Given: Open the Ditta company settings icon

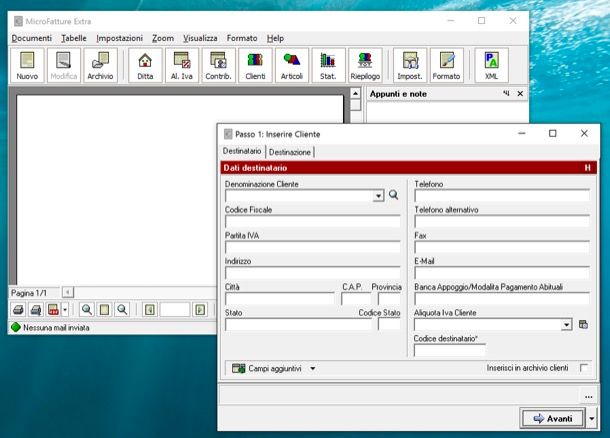Looking at the screenshot, I should 145,65.
